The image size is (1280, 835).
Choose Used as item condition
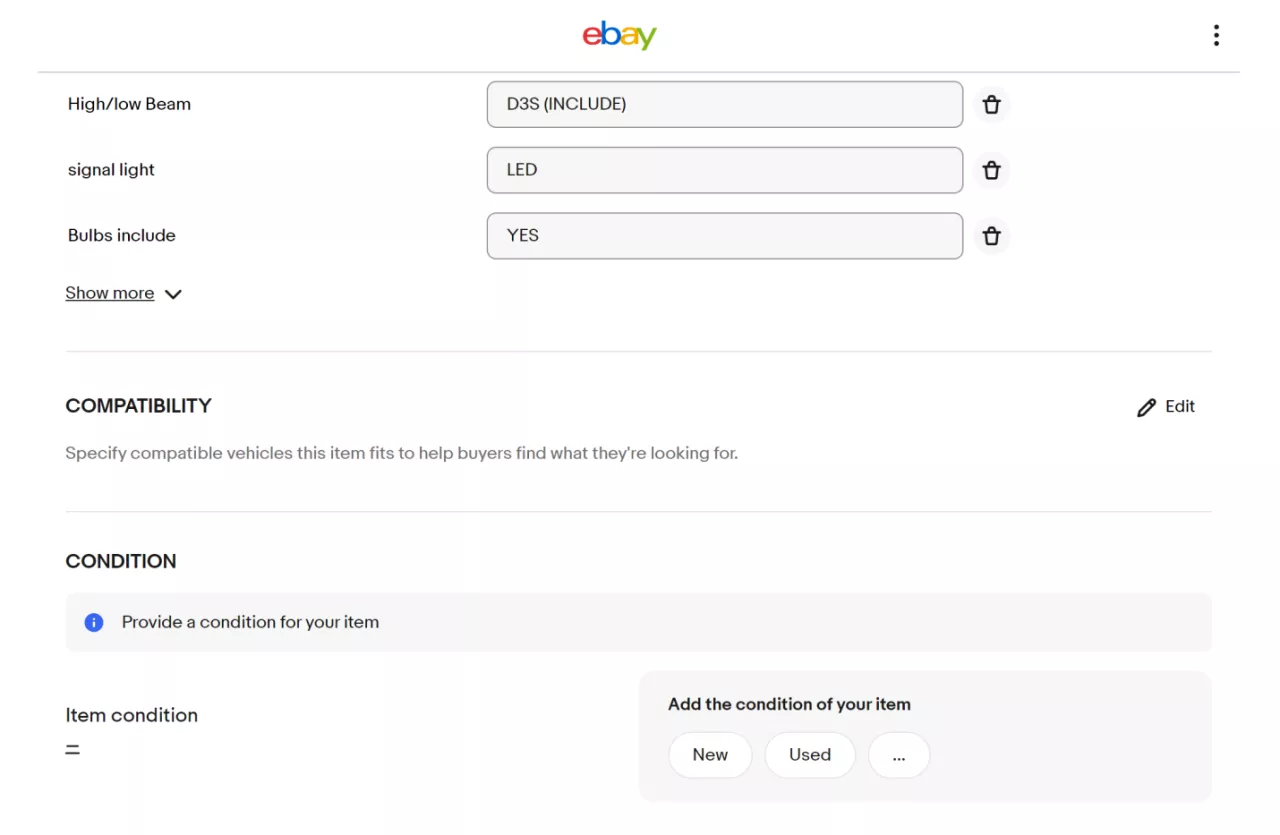(x=810, y=755)
